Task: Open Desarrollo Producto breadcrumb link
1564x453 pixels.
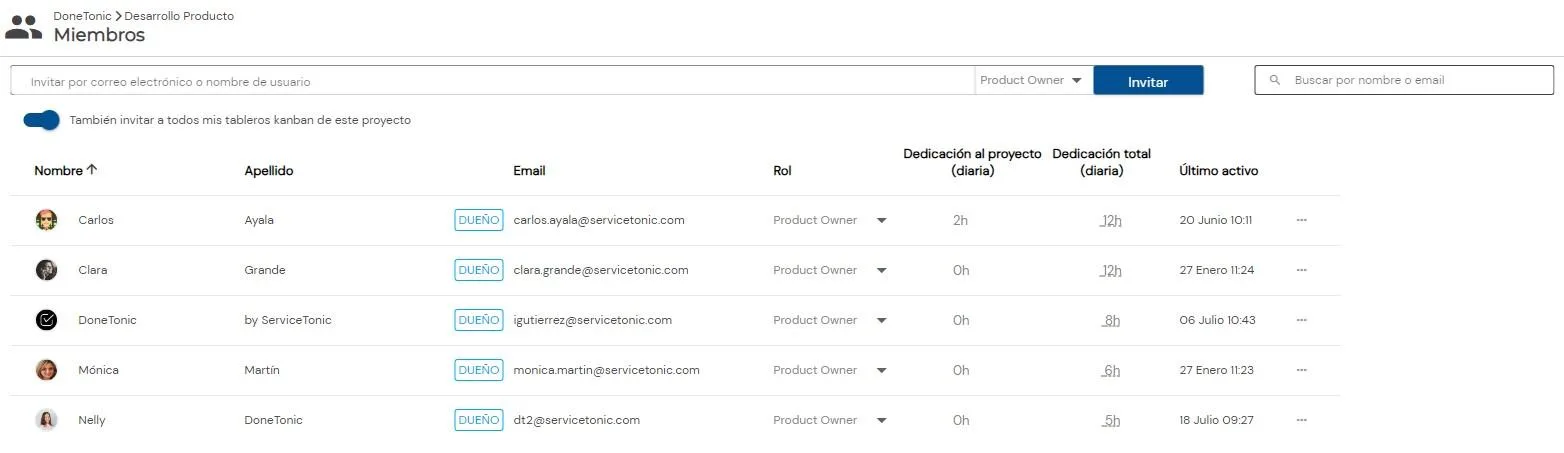Action: 179,16
